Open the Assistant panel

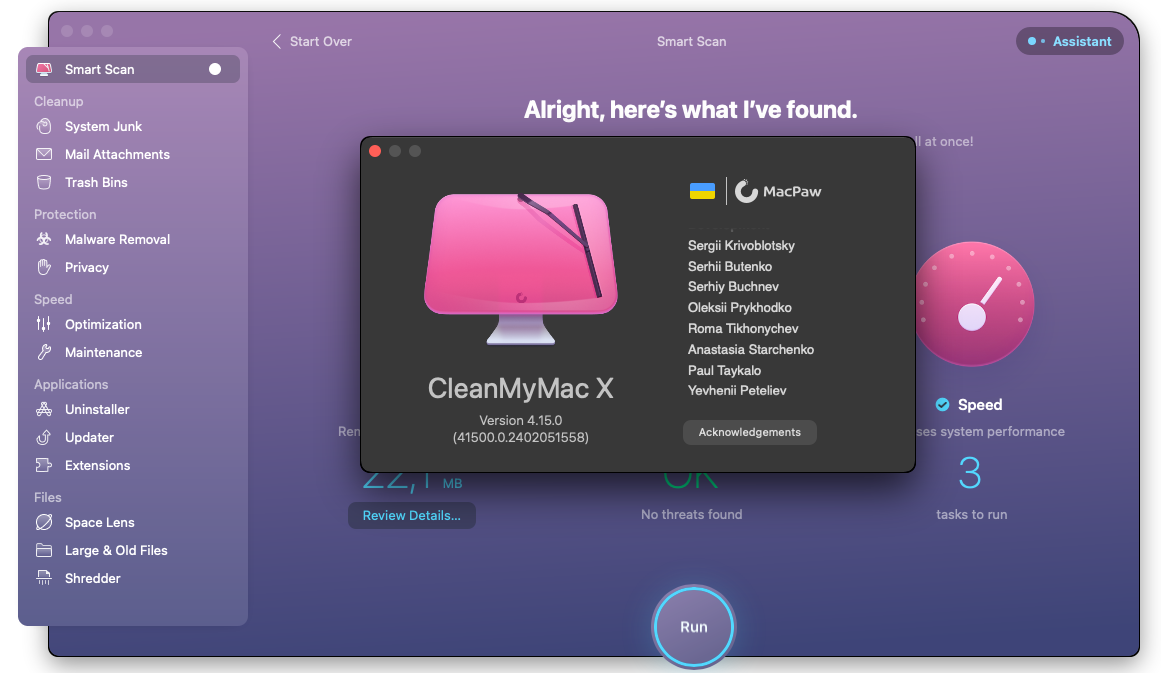click(1070, 42)
